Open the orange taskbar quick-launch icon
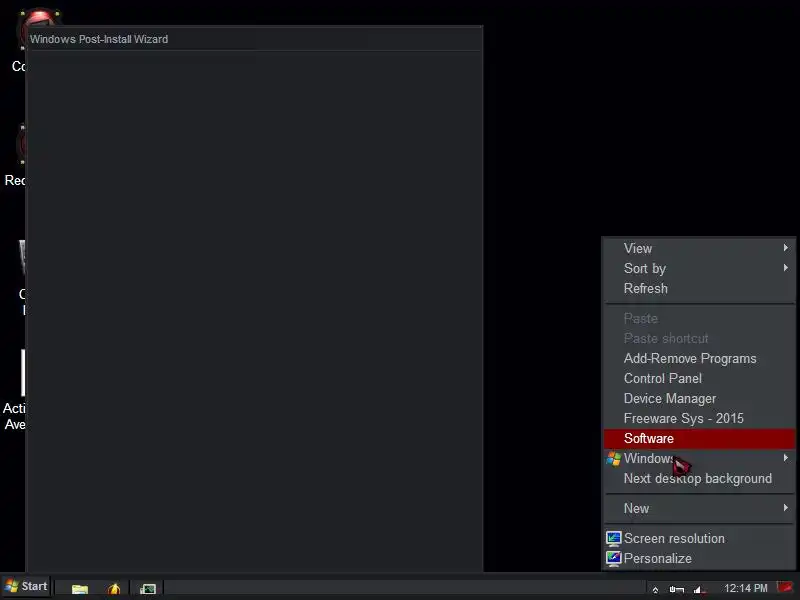Image resolution: width=800 pixels, height=600 pixels. (114, 588)
